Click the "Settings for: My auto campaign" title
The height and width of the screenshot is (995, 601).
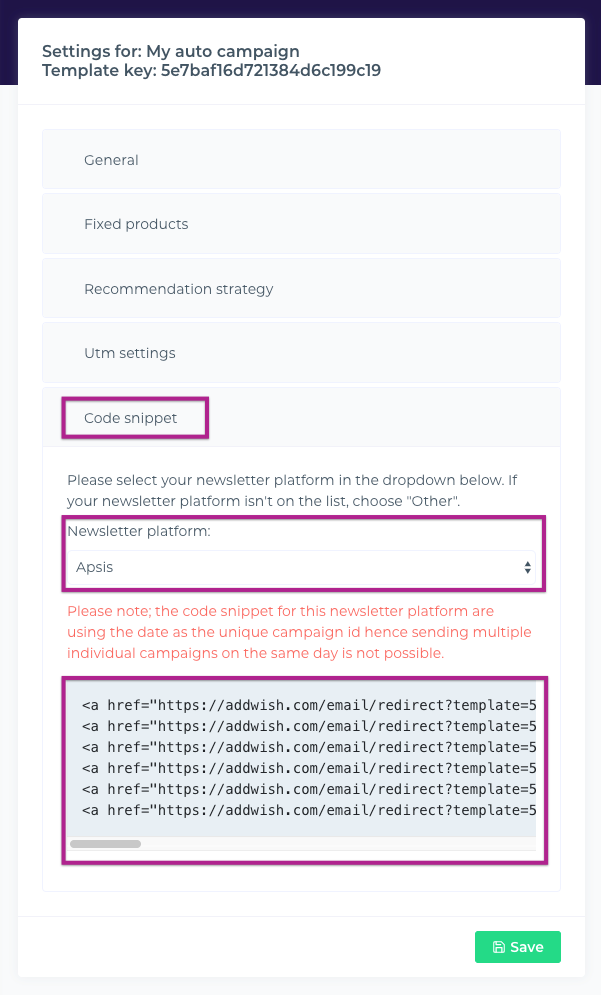(170, 51)
